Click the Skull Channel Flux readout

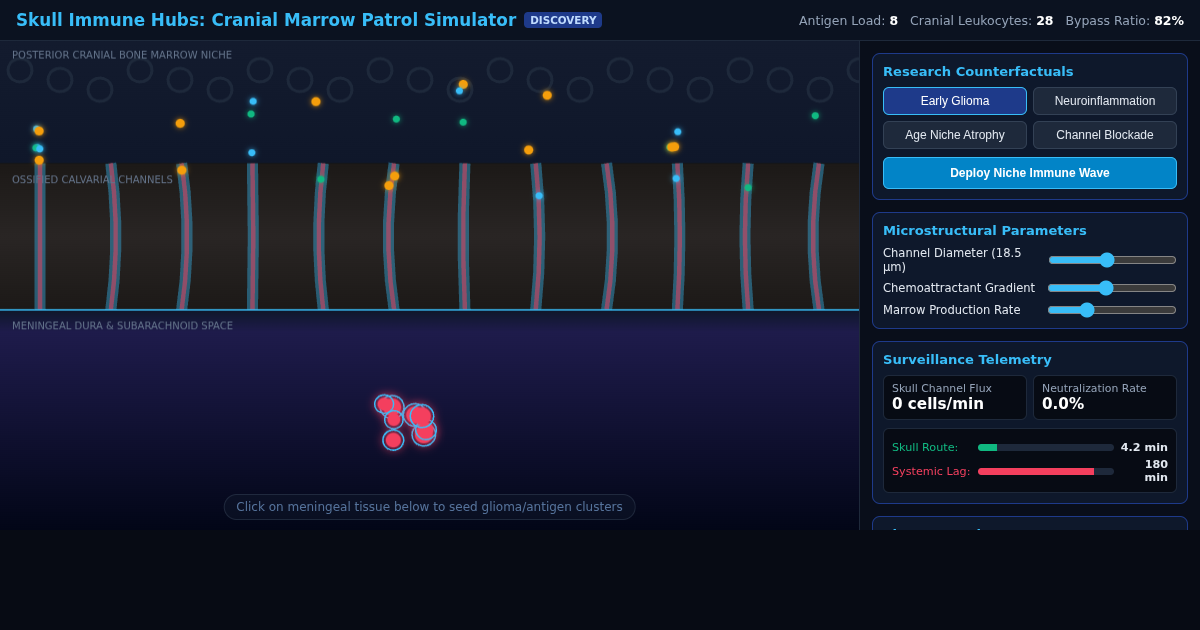tap(955, 397)
